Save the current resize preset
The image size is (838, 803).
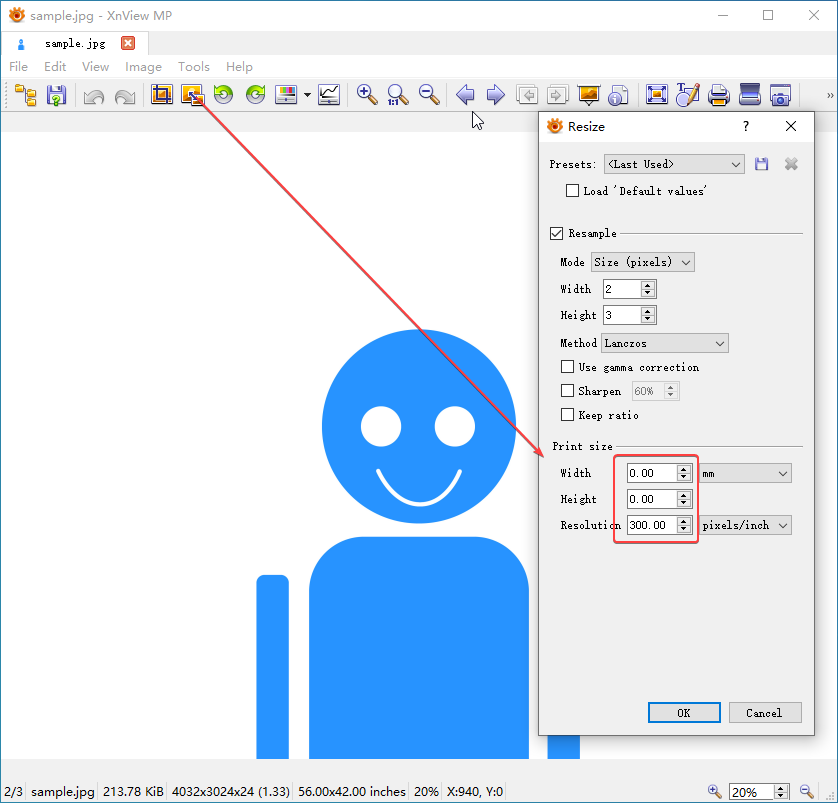[x=762, y=164]
